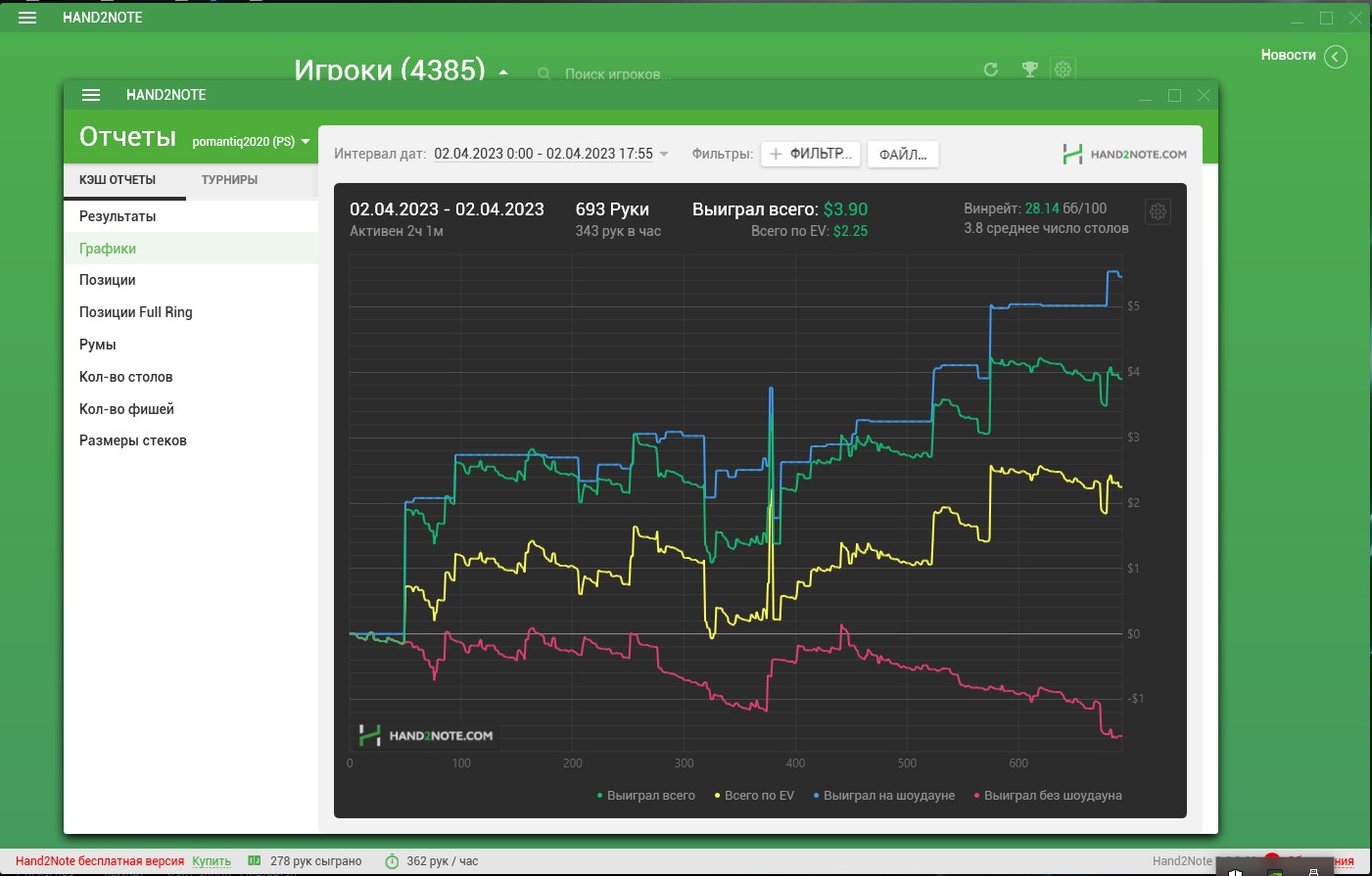Maximize the Отчеты window
This screenshot has height=876, width=1372.
pos(1174,95)
